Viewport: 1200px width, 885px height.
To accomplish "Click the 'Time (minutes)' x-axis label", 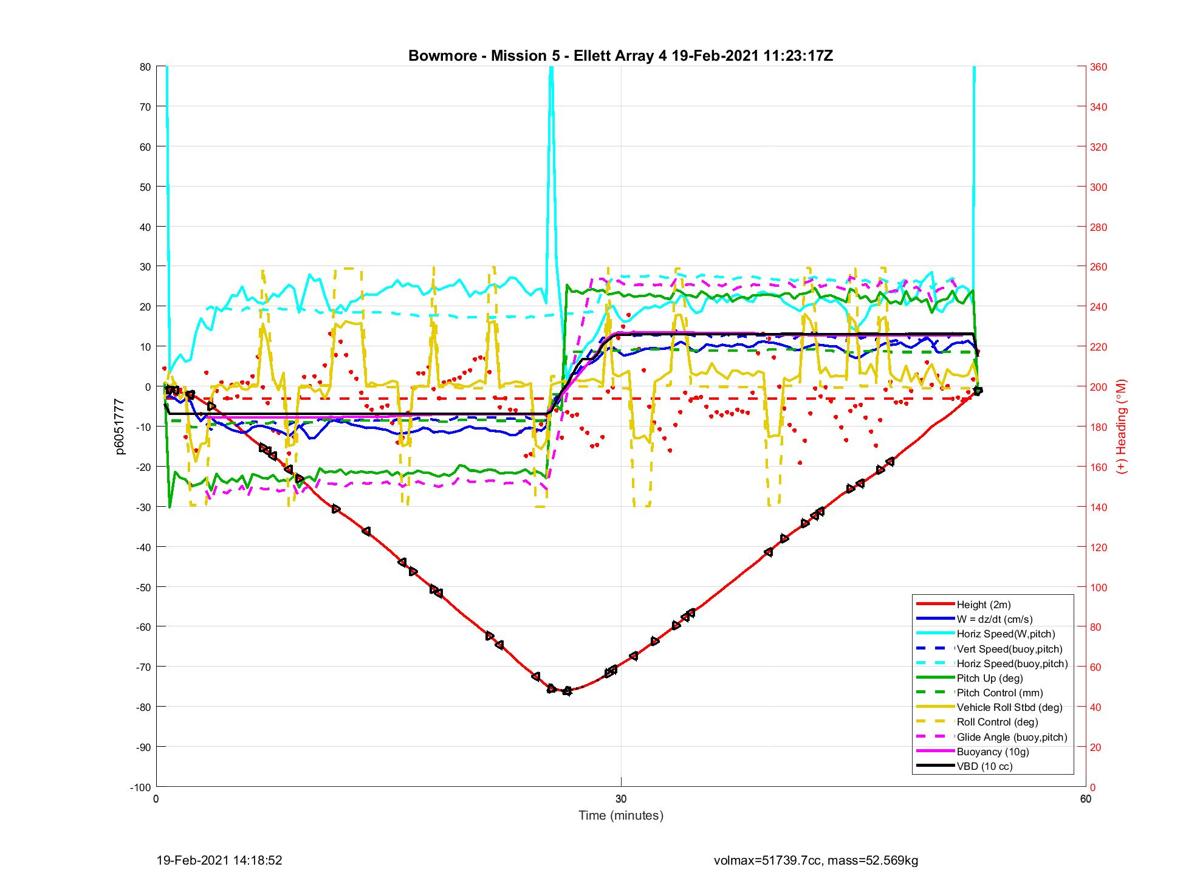I will click(621, 816).
